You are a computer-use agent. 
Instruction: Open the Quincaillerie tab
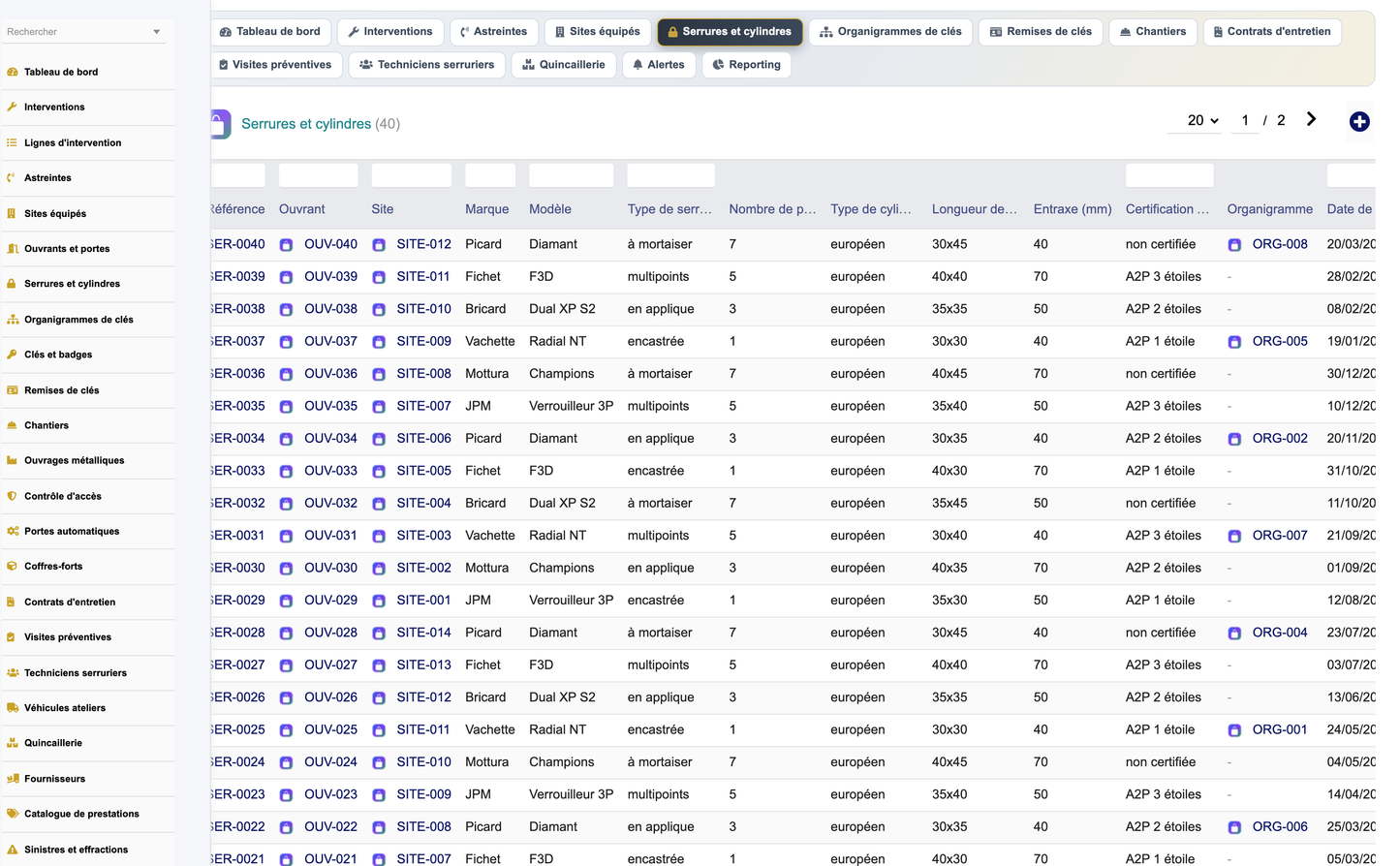[x=564, y=65]
